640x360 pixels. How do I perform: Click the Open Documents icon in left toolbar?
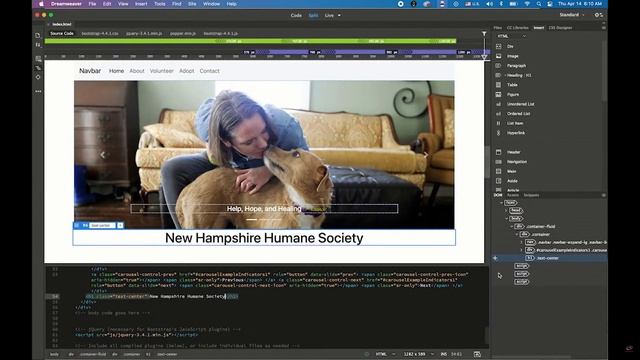point(38,36)
